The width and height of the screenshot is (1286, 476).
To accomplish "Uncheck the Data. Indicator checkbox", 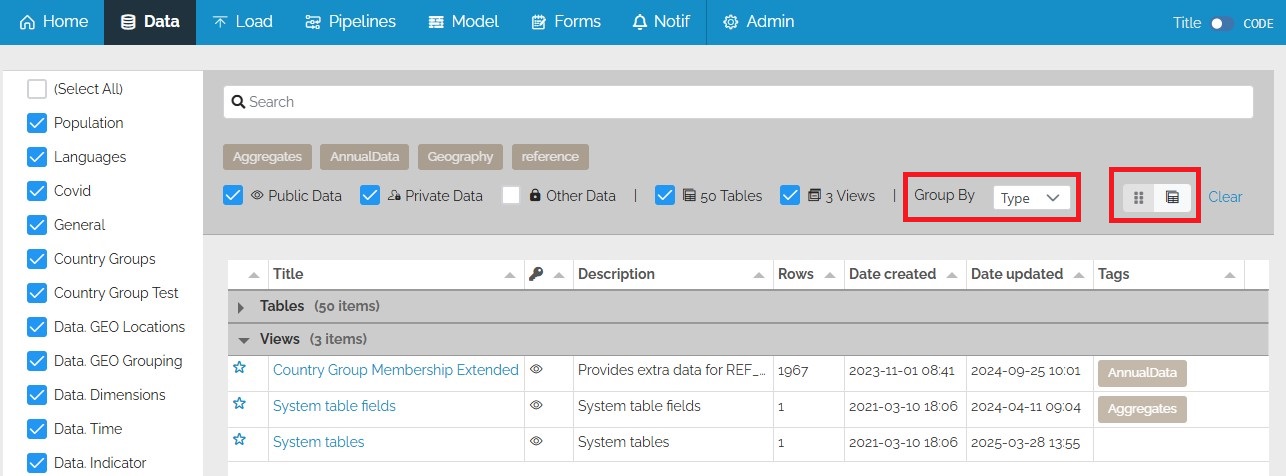I will (x=37, y=463).
